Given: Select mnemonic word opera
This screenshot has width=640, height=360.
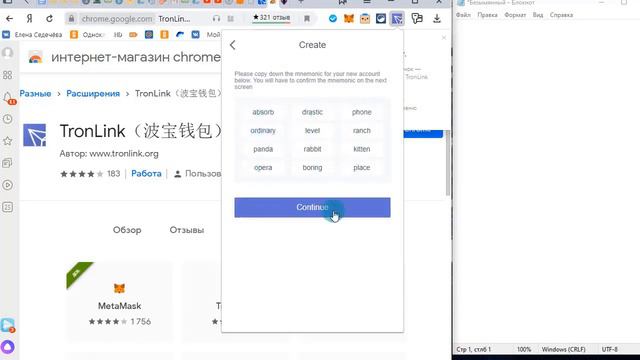Looking at the screenshot, I should (x=263, y=167).
